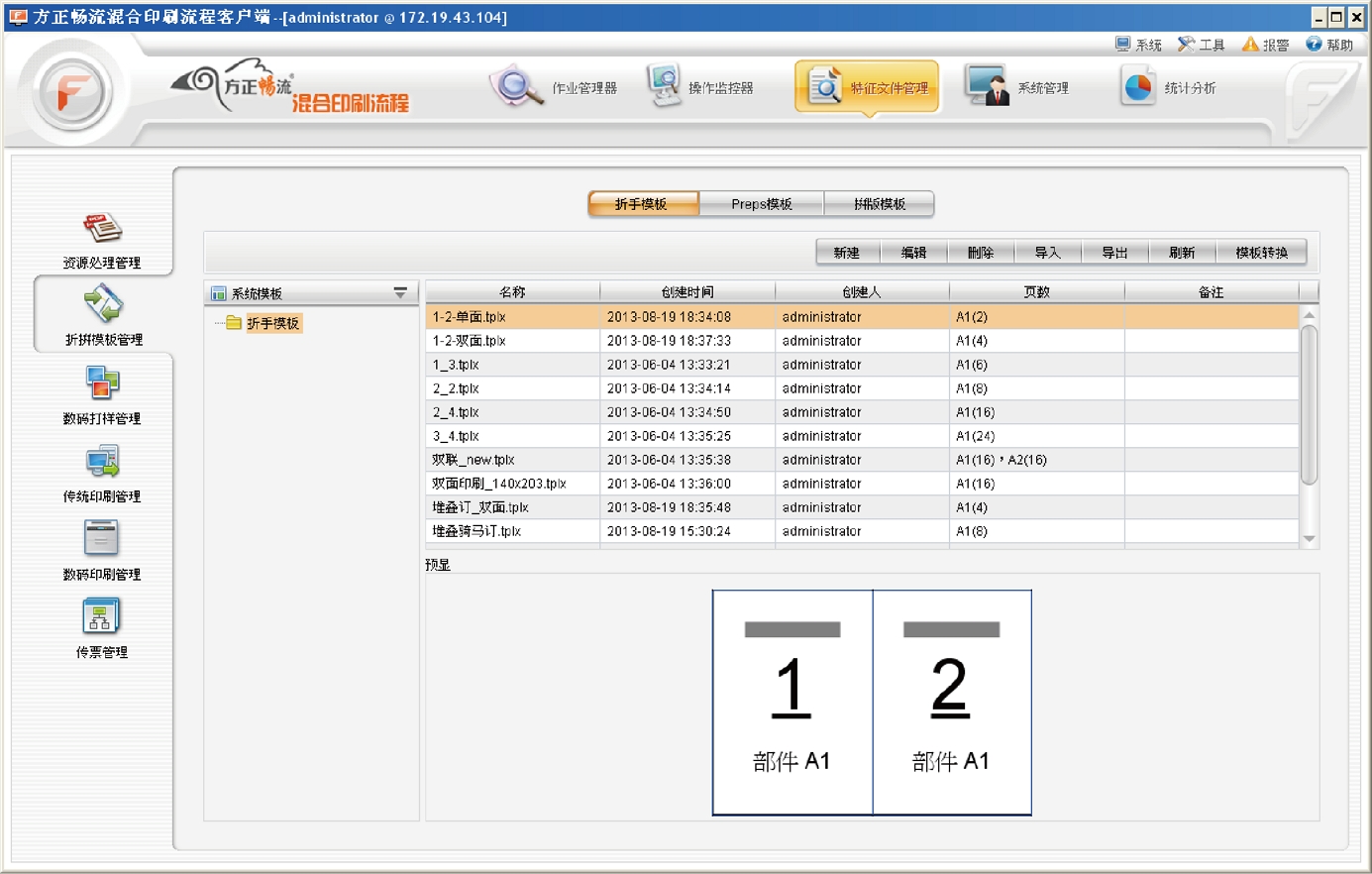Click the 新建 new button
Image resolution: width=1372 pixels, height=874 pixels.
pos(847,253)
